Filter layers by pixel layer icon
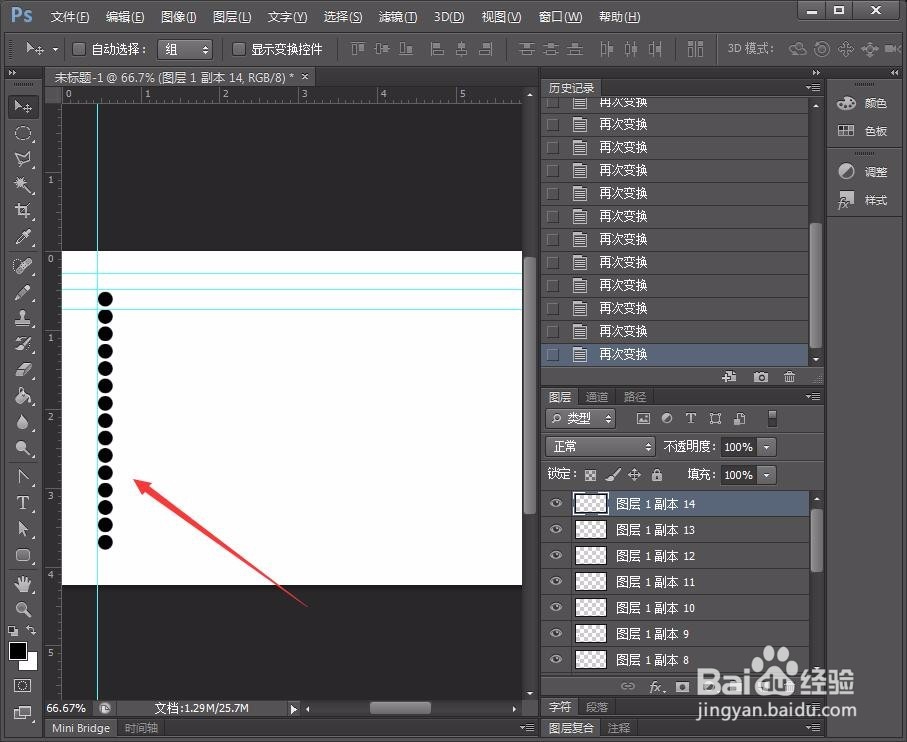The image size is (907, 742). pyautogui.click(x=643, y=418)
